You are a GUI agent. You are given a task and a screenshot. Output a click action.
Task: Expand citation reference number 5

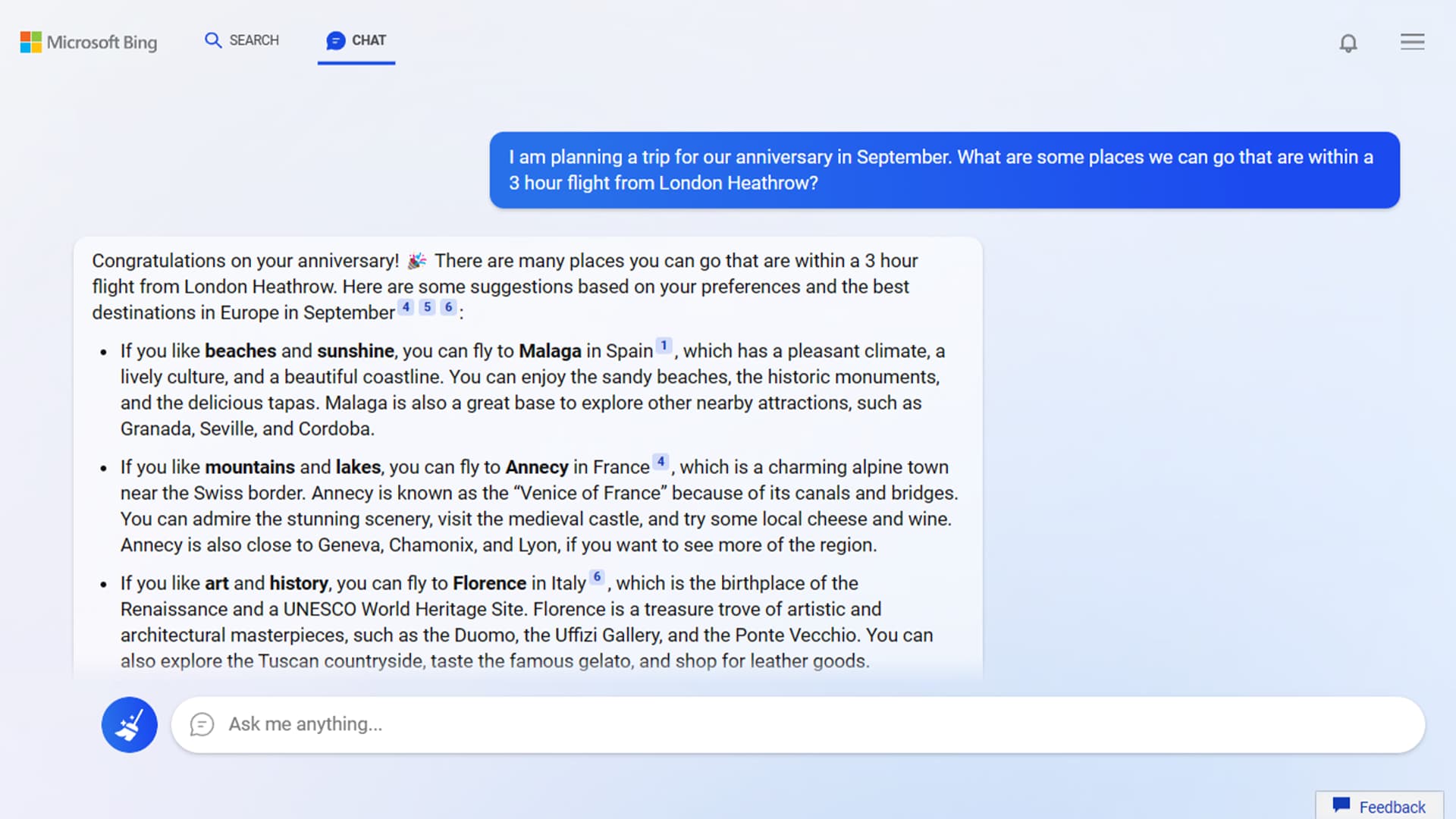427,307
